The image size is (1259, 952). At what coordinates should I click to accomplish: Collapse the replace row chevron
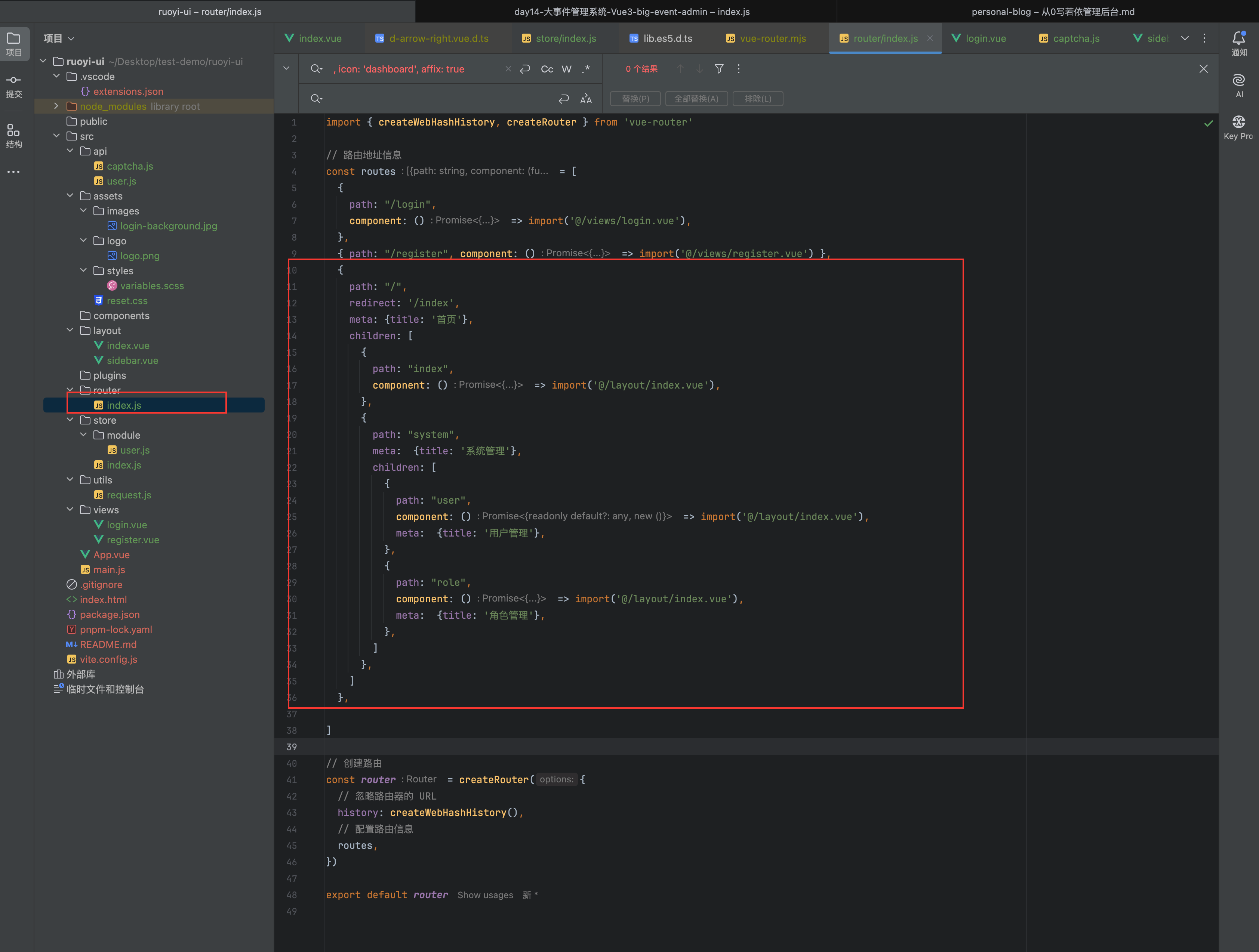[x=286, y=68]
